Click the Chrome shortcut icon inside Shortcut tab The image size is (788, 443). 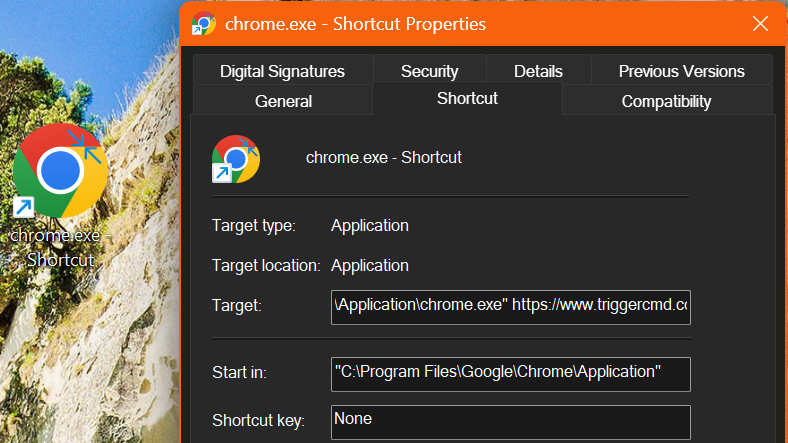click(x=235, y=159)
